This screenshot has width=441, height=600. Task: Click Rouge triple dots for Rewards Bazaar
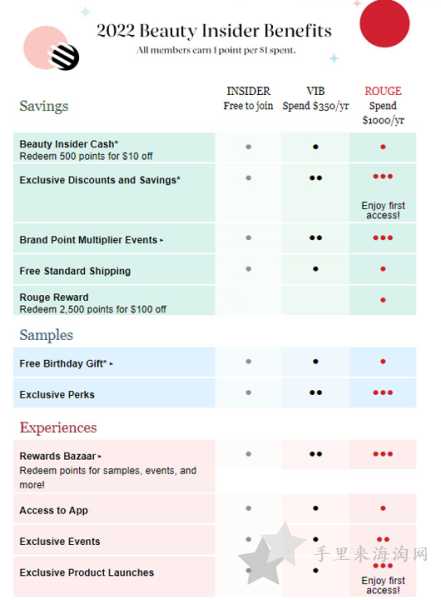point(382,454)
